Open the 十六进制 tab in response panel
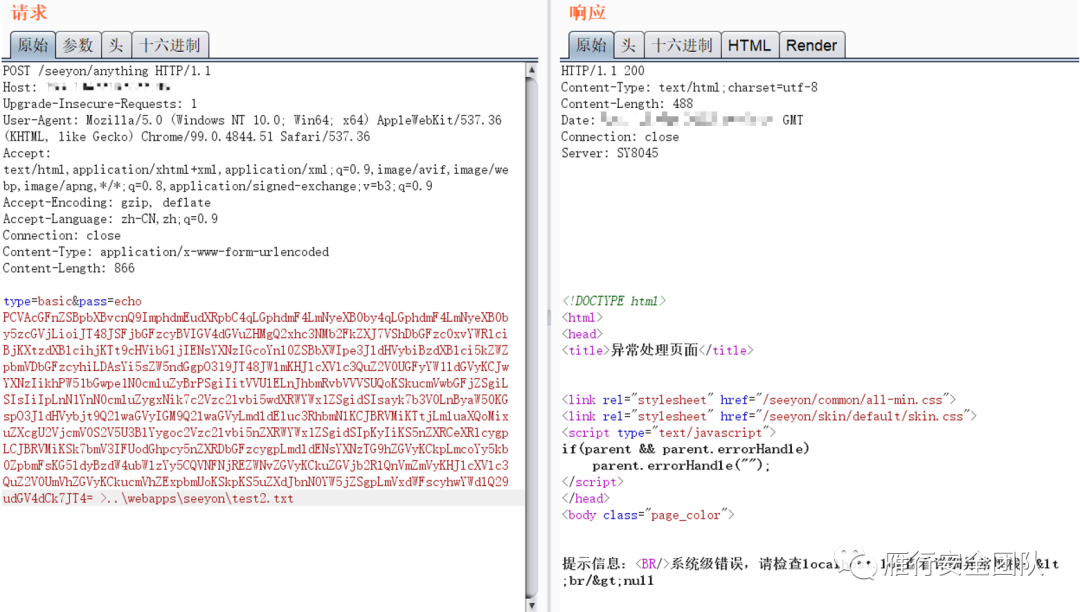 682,45
